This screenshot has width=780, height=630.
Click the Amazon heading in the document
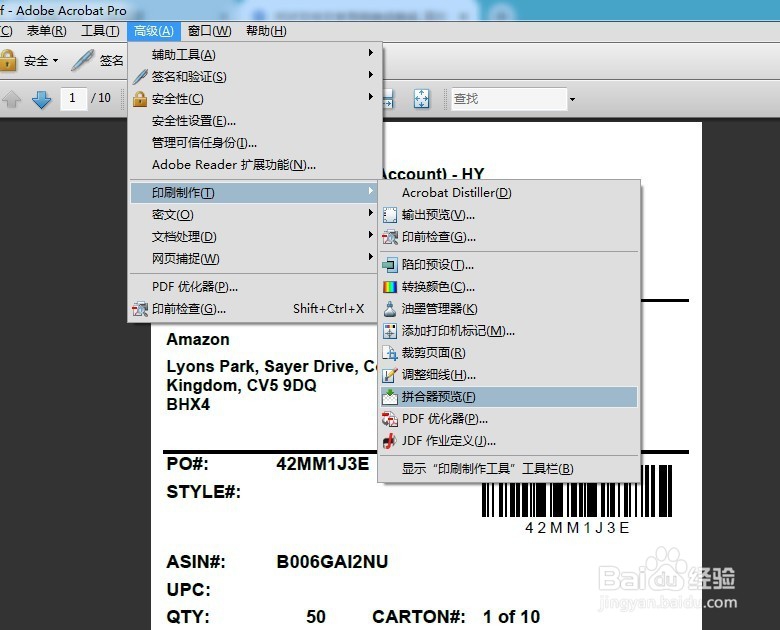point(198,339)
